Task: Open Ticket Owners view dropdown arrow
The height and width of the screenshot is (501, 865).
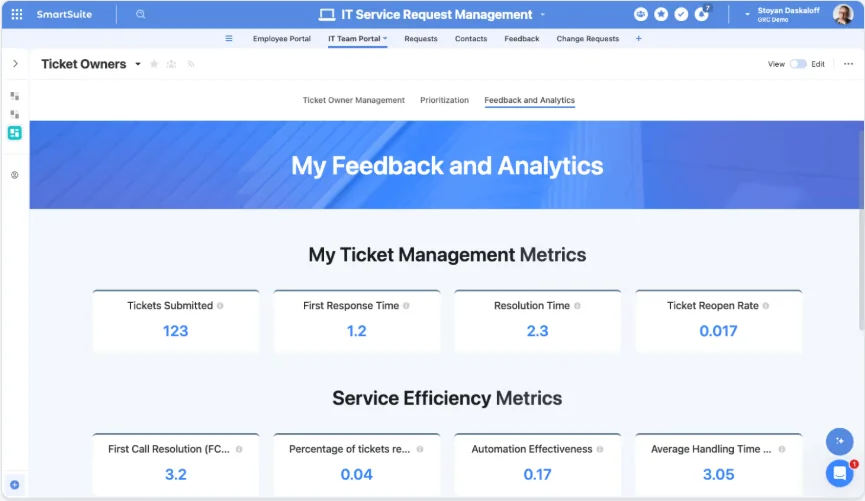Action: pos(138,64)
